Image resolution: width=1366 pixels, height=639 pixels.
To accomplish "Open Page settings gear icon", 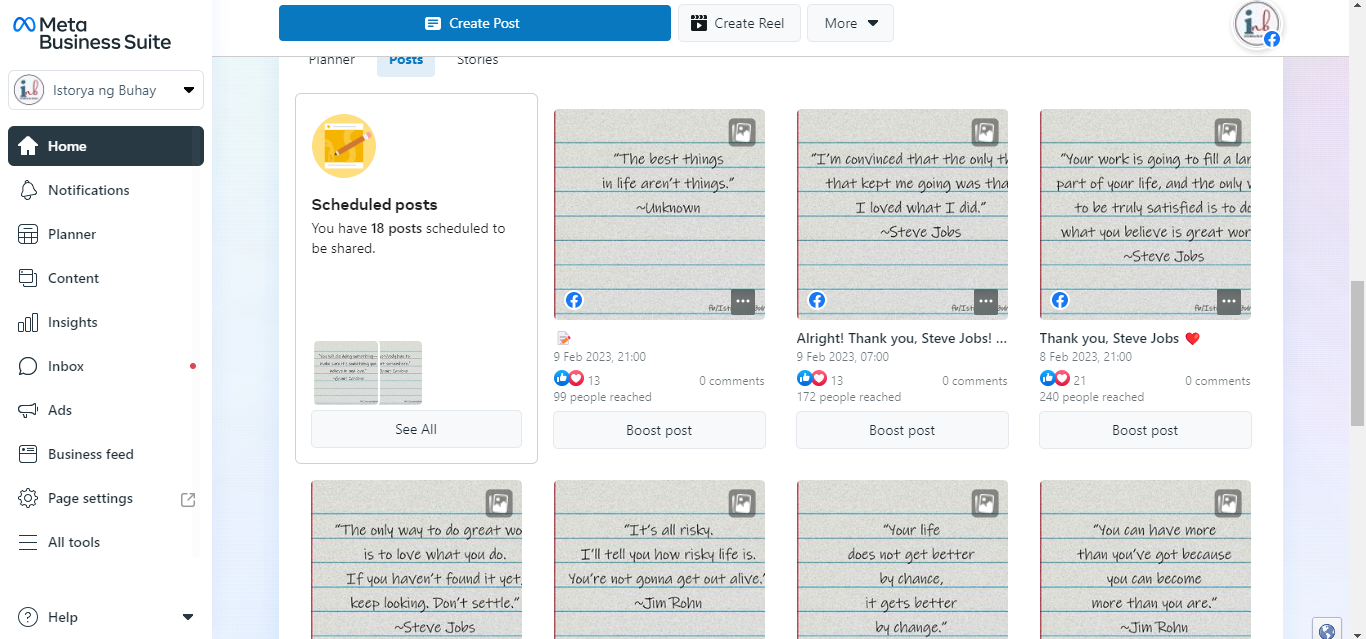I will click(28, 498).
